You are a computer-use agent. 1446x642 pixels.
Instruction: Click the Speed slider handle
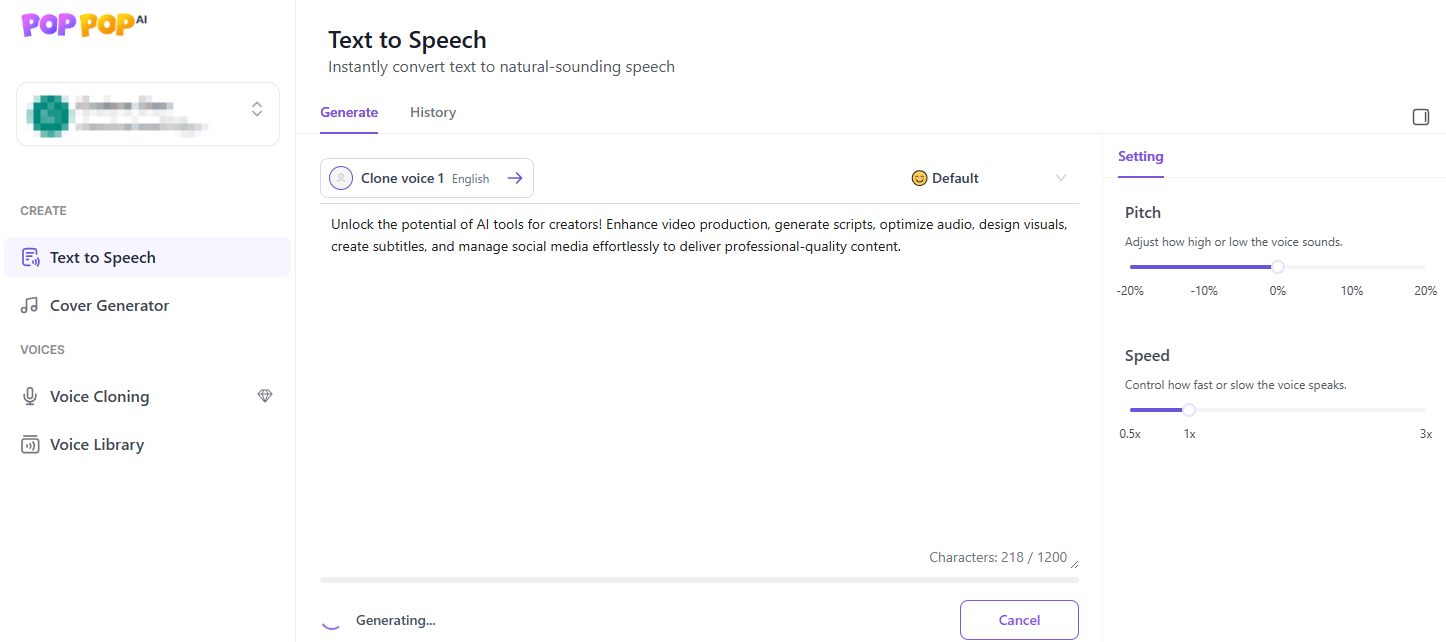[x=1189, y=410]
